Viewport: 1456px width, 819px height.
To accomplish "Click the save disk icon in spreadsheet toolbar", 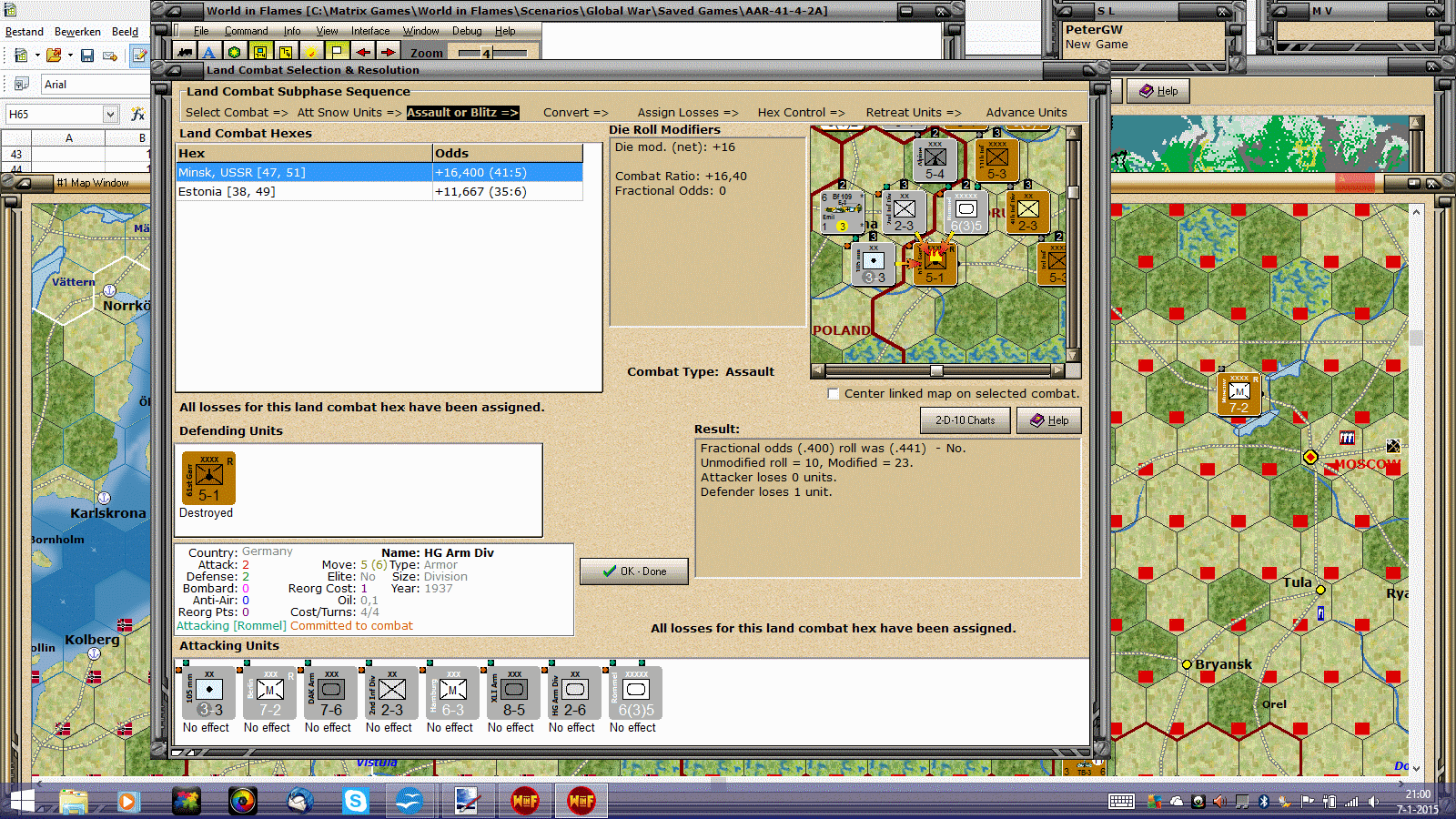I will pyautogui.click(x=87, y=56).
